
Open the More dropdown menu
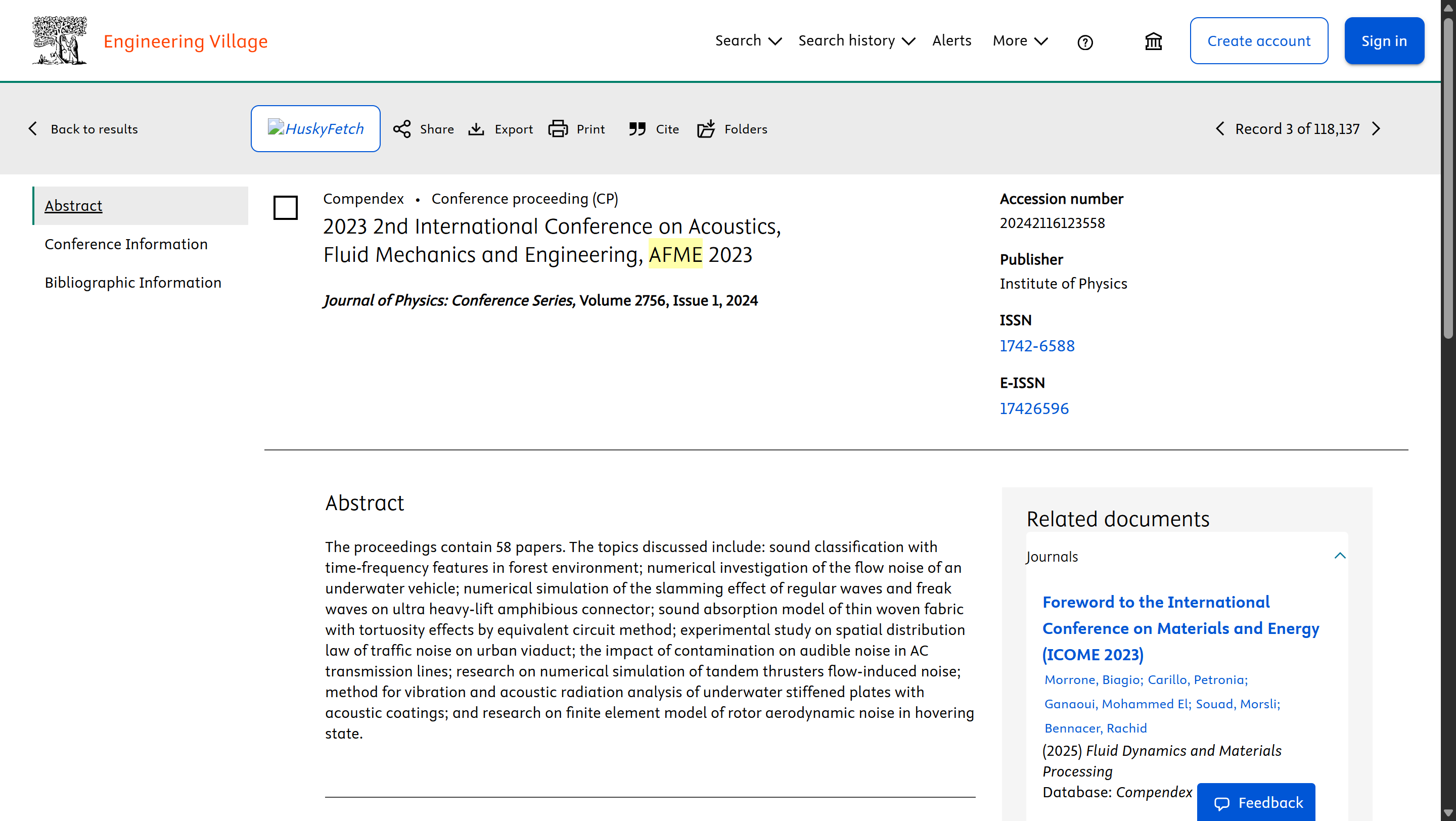(x=1020, y=40)
